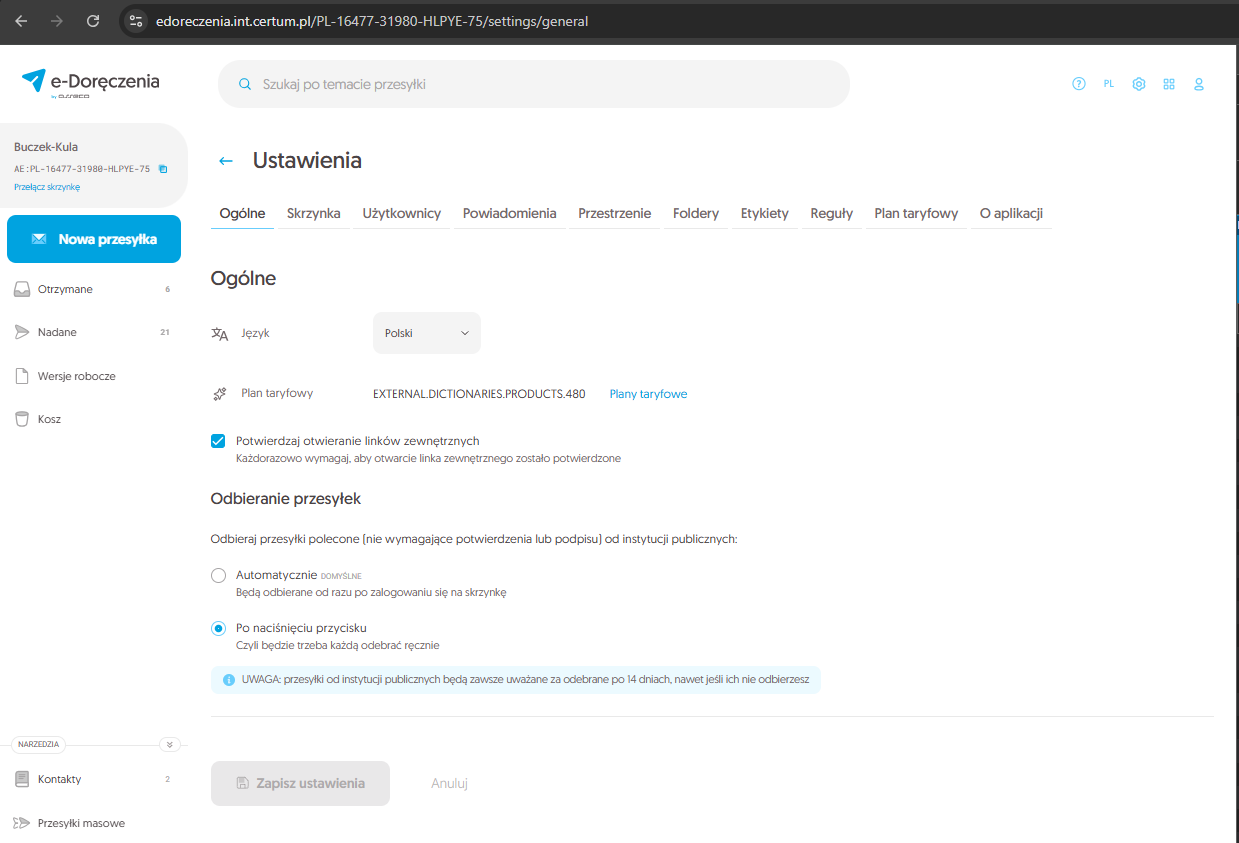The height and width of the screenshot is (843, 1239).
Task: Open the user profile icon
Action: pyautogui.click(x=1198, y=84)
